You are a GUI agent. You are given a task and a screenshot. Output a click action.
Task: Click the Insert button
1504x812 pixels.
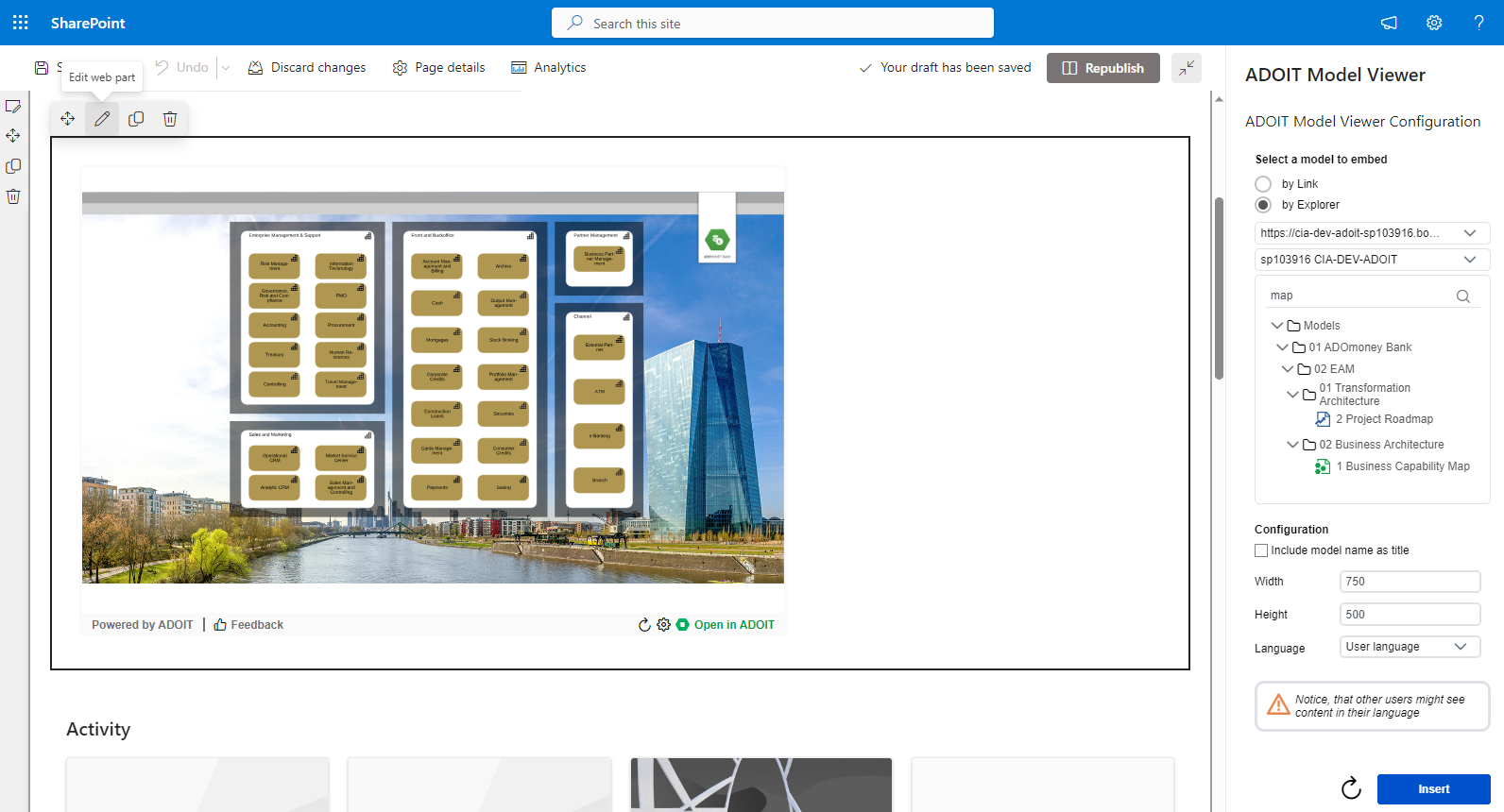tap(1433, 789)
